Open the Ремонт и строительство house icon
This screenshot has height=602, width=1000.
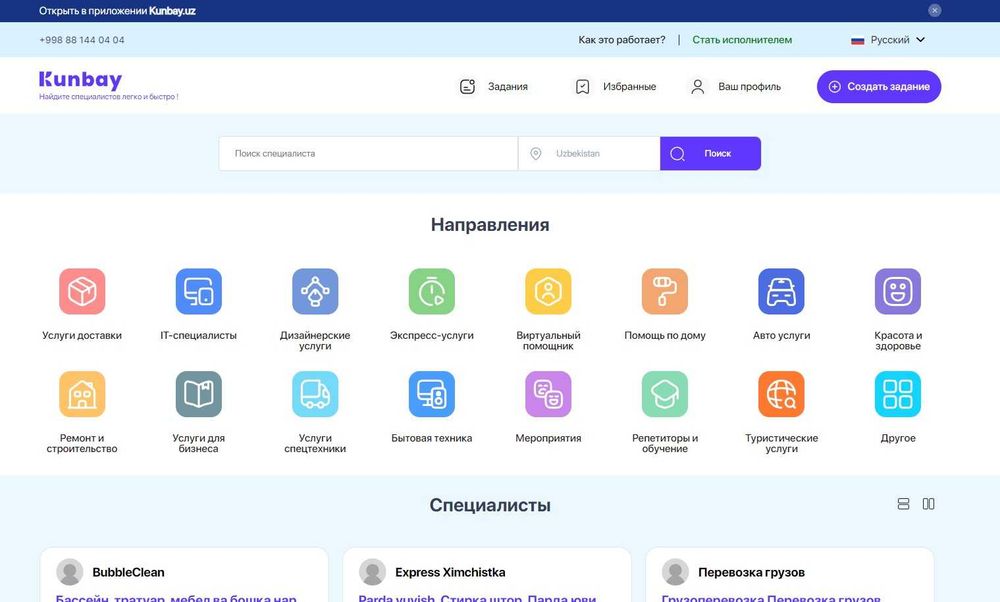[82, 394]
